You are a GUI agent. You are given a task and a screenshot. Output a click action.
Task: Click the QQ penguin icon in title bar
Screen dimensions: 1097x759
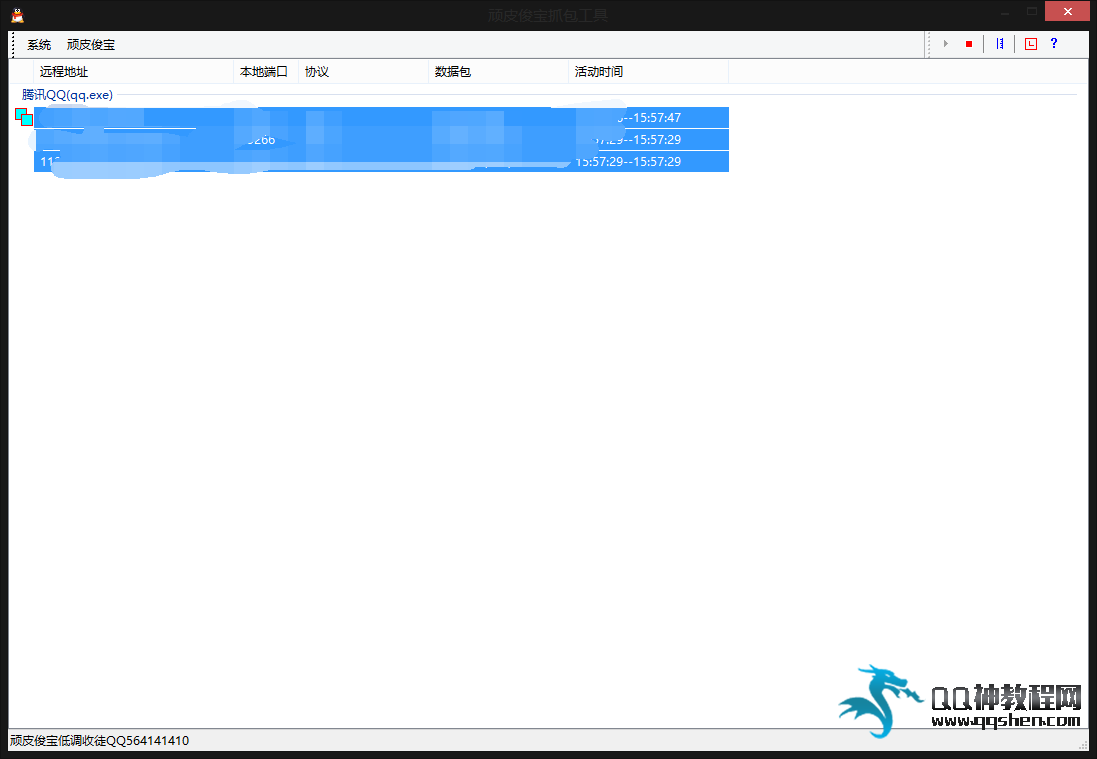[x=17, y=15]
